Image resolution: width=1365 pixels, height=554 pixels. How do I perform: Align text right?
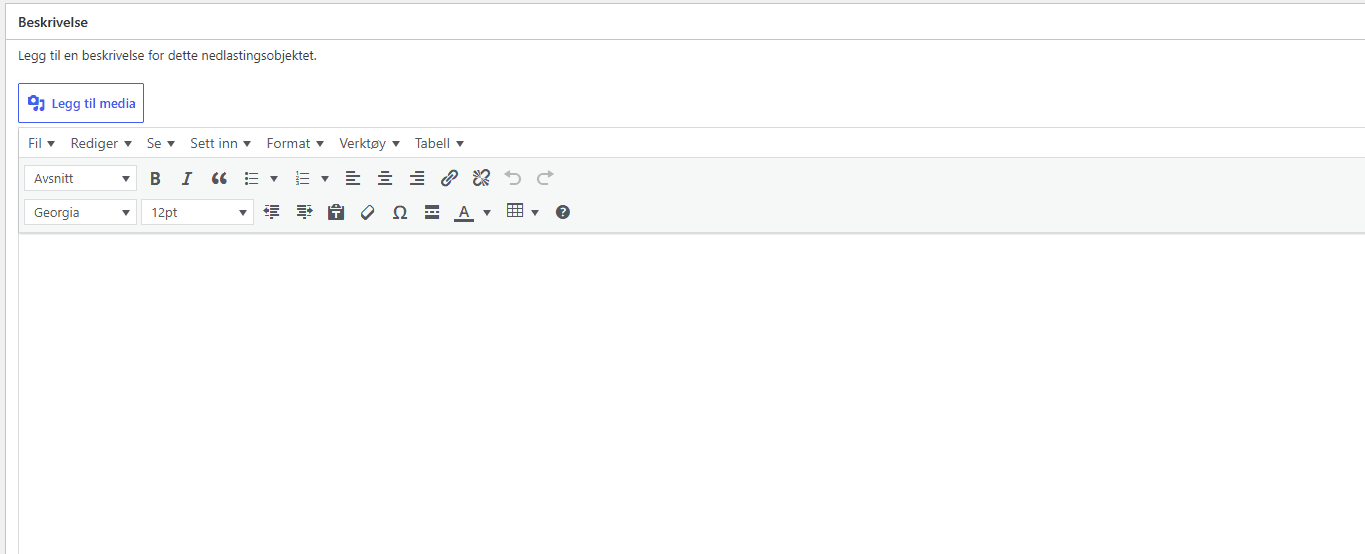(417, 178)
